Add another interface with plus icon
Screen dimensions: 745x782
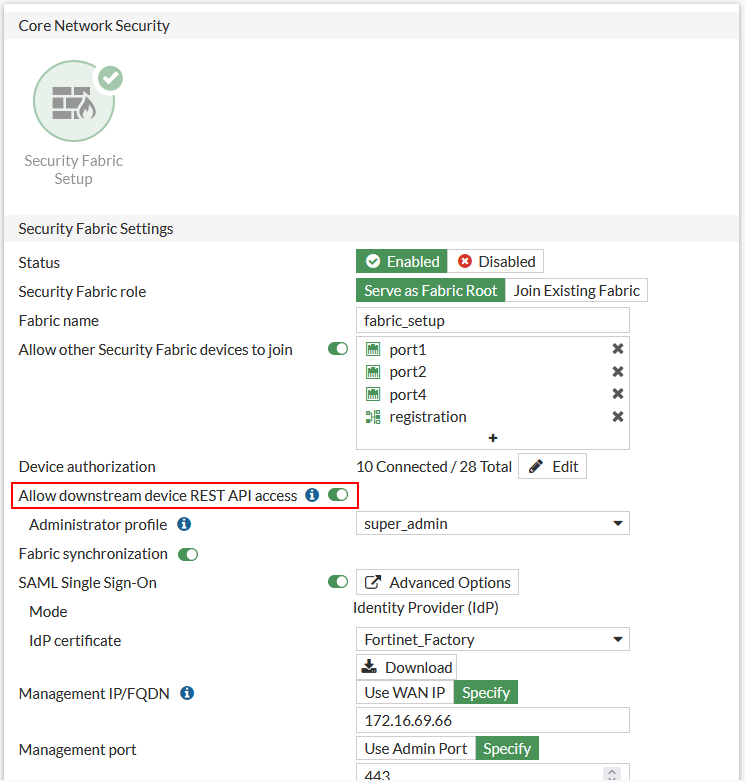coord(493,438)
